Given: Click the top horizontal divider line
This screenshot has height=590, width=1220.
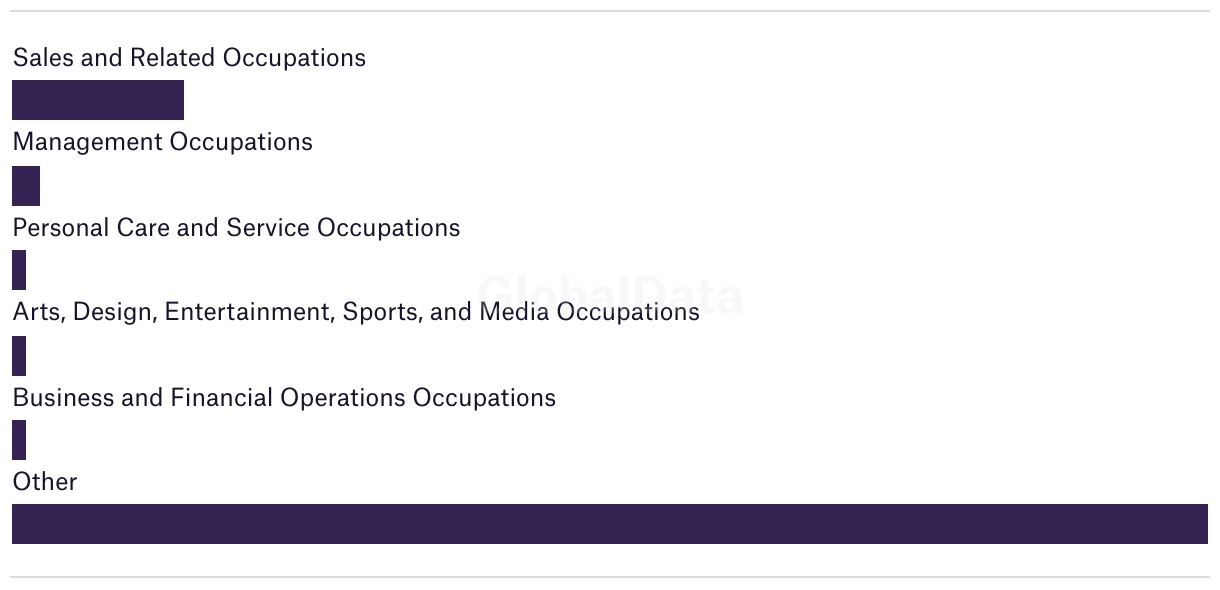Looking at the screenshot, I should coord(610,11).
